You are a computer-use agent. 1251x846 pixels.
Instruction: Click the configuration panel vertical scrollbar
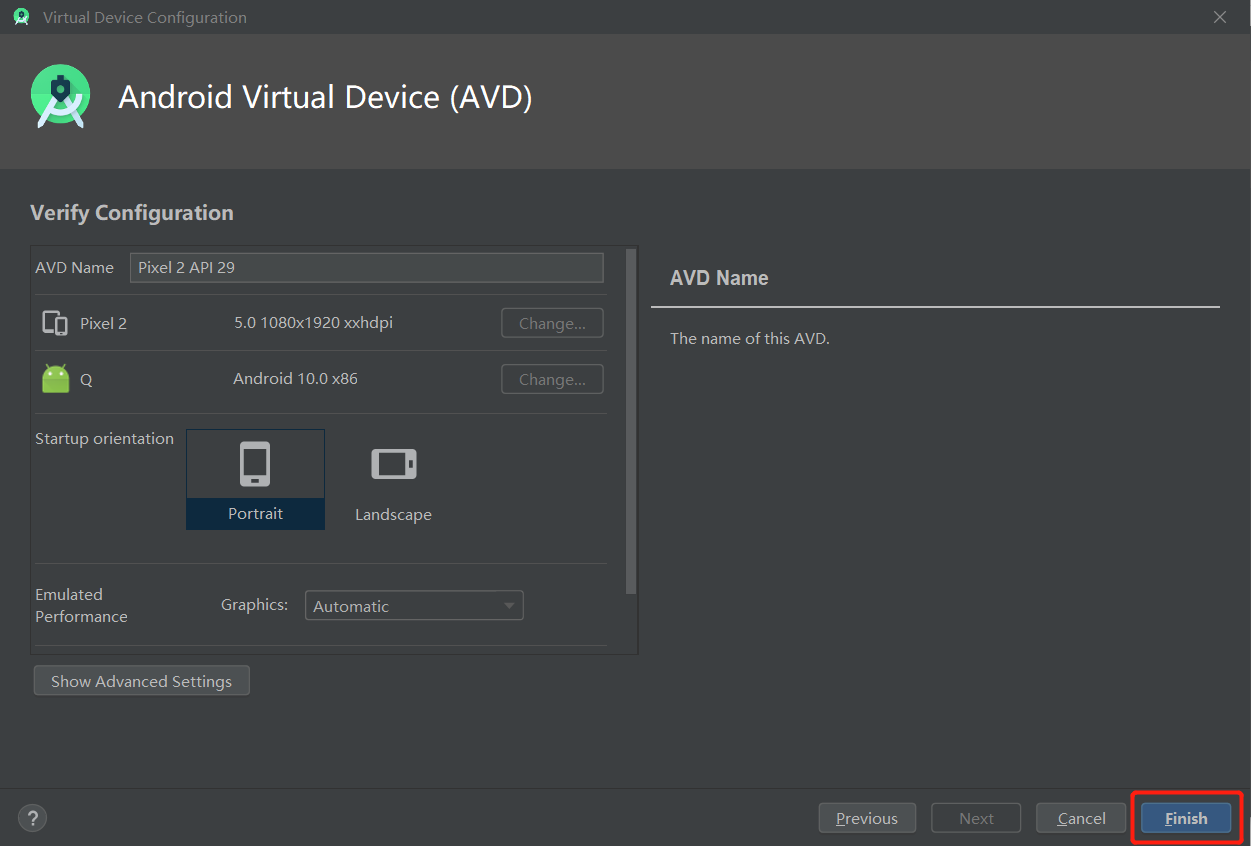[631, 422]
